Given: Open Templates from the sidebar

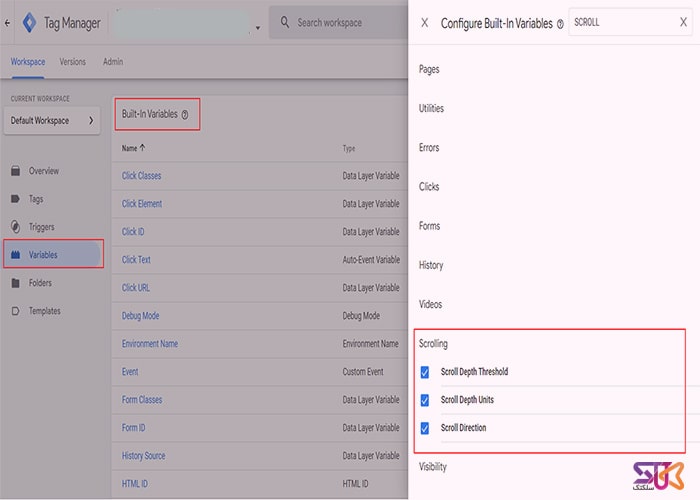Looking at the screenshot, I should [x=45, y=311].
